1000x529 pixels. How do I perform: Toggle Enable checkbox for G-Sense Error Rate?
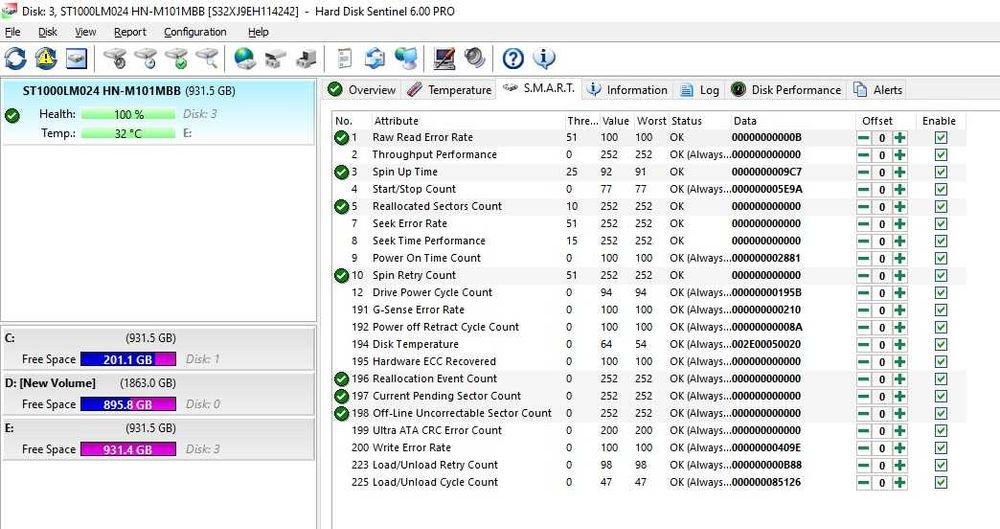tap(941, 310)
